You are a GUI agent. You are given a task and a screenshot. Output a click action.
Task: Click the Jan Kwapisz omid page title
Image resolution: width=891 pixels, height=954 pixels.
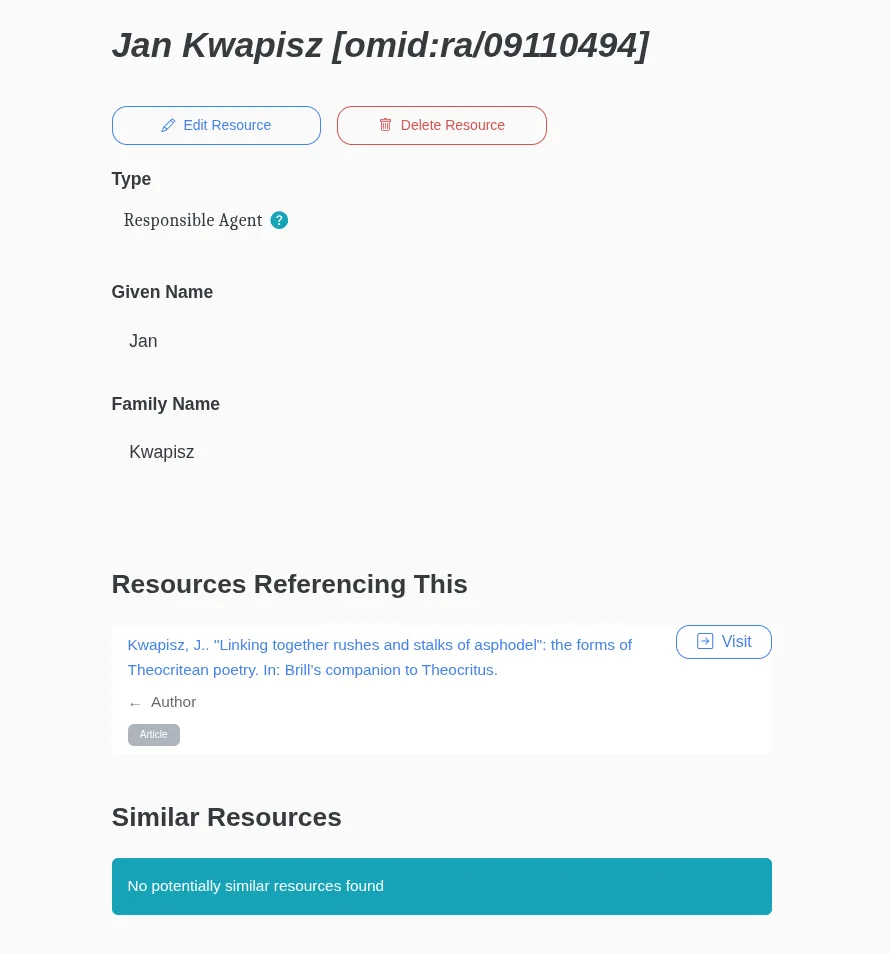pyautogui.click(x=380, y=46)
